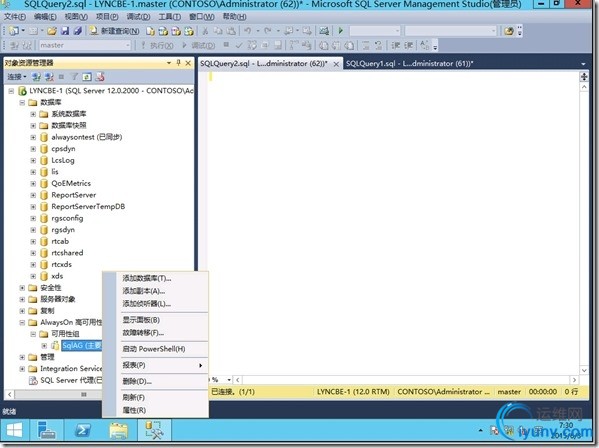Click the 新建查询(N) button
Screen dimensions: 599x448
click(x=114, y=31)
